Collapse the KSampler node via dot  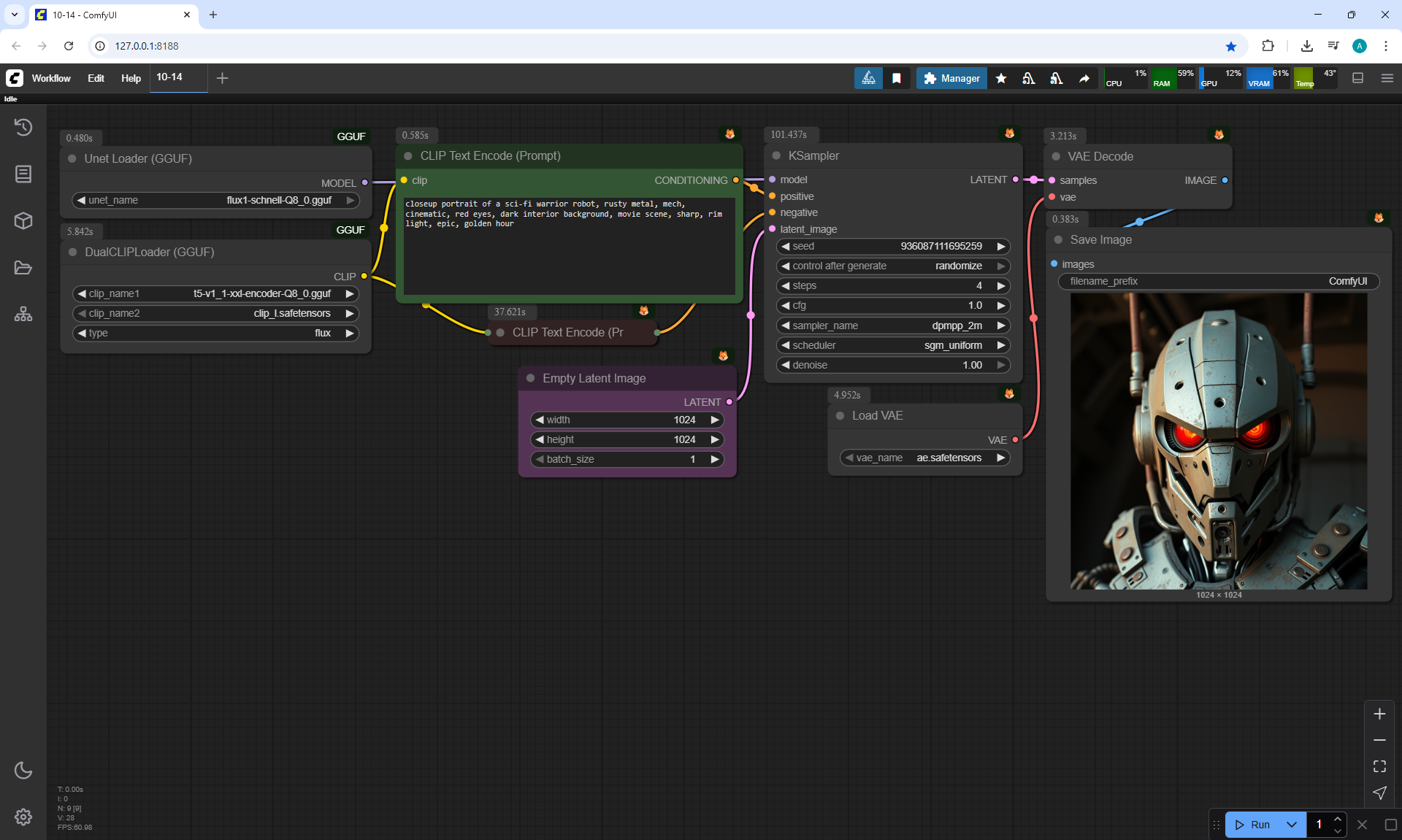pyautogui.click(x=776, y=155)
